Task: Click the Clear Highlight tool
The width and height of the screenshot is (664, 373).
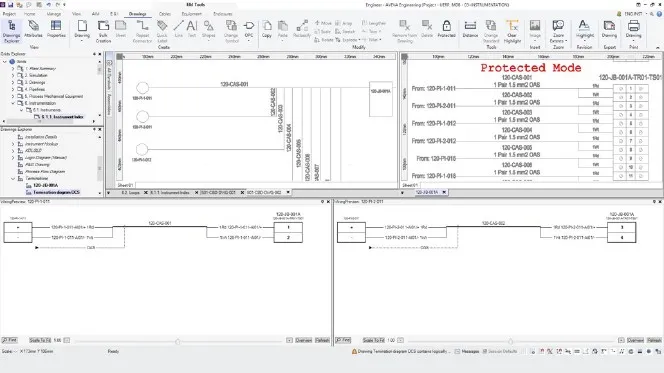Action: 512,31
